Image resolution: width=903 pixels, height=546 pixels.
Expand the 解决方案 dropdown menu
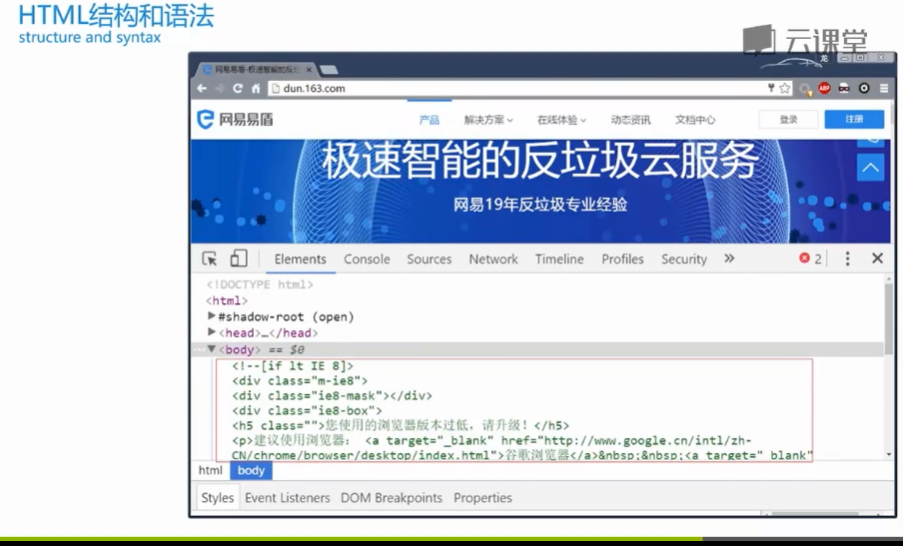(488, 120)
